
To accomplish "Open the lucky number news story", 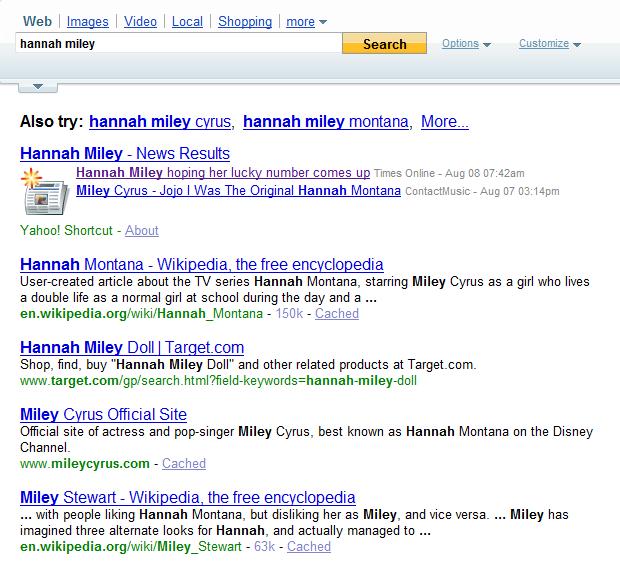I will tap(223, 173).
